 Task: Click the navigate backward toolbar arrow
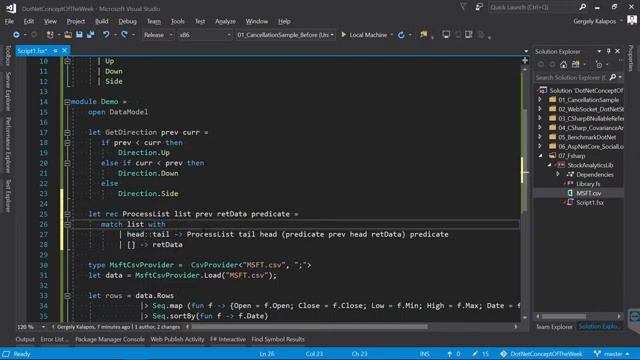click(x=16, y=35)
